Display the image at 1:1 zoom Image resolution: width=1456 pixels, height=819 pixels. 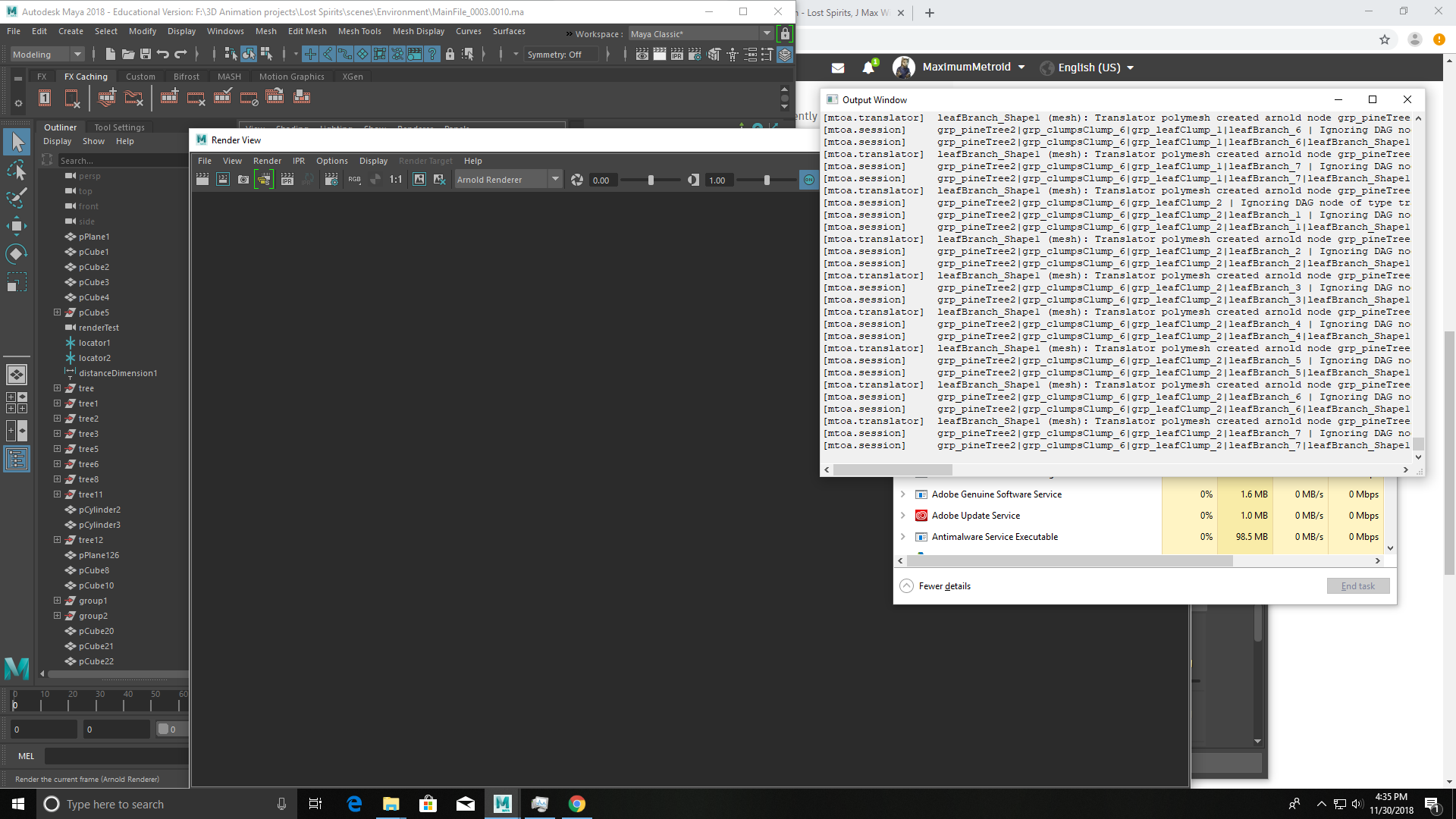[395, 179]
